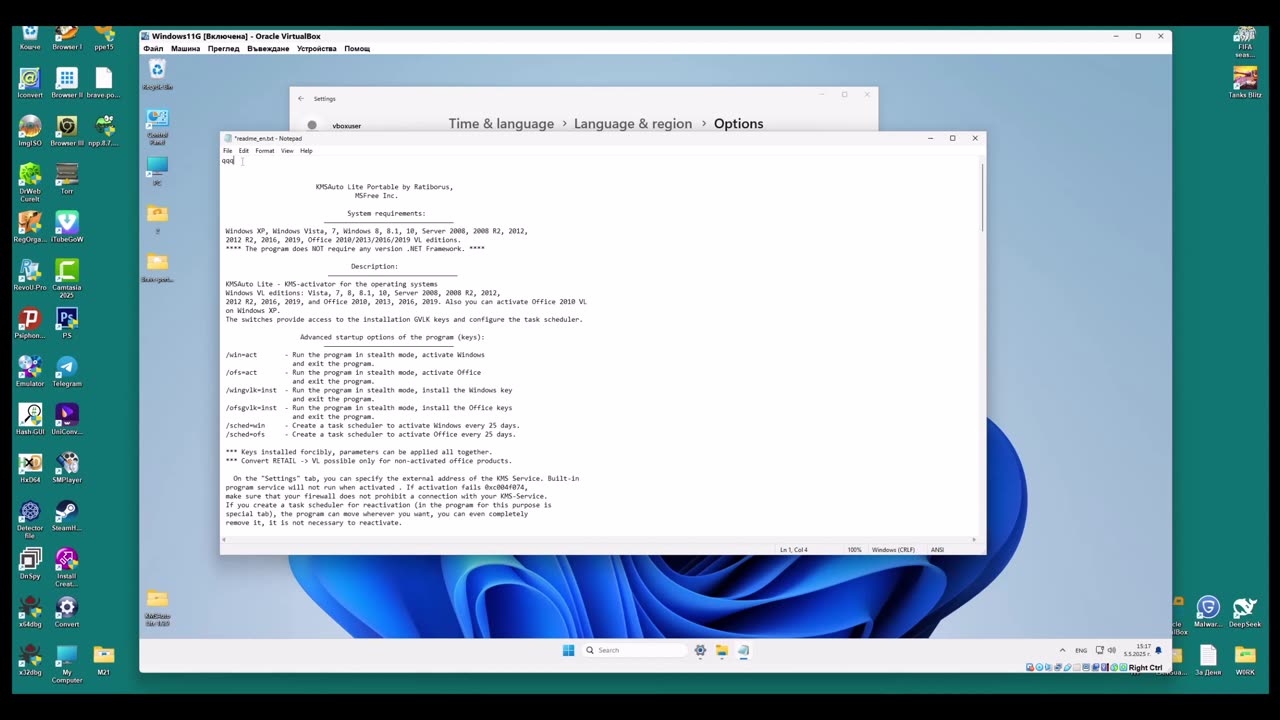Click Notepad vertical scrollbar thumb
1280x720 pixels.
tap(982, 198)
